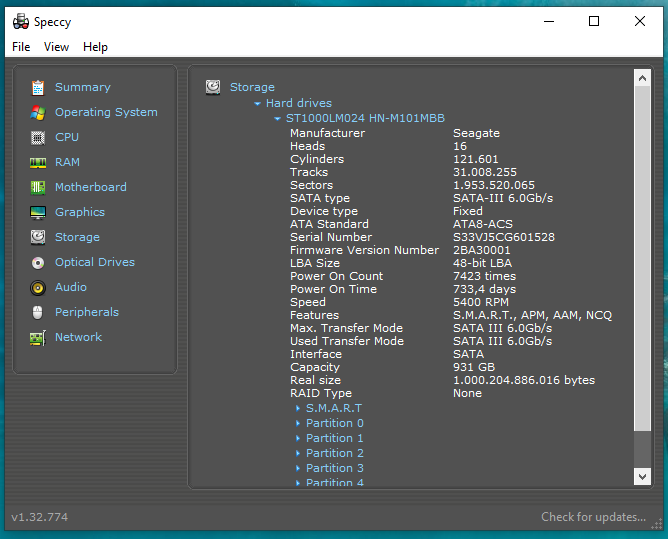The height and width of the screenshot is (539, 668).
Task: Open the View menu
Action: pyautogui.click(x=56, y=47)
